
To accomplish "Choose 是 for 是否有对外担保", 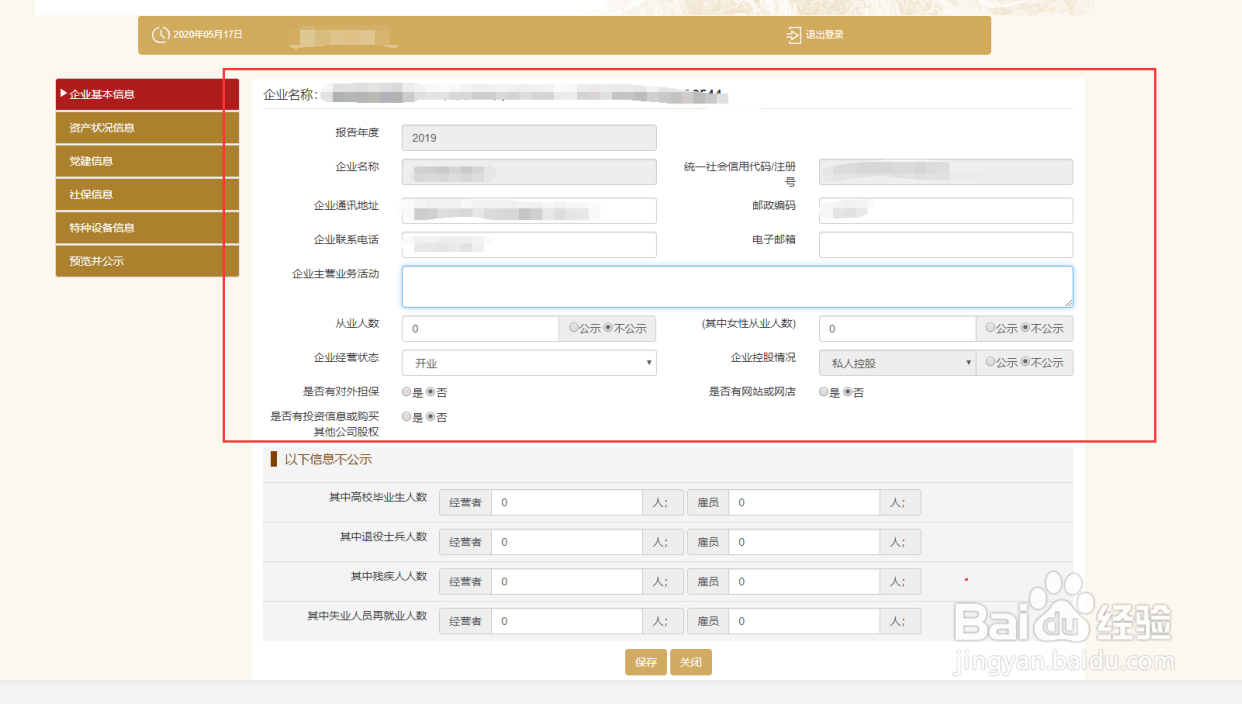I will (406, 391).
